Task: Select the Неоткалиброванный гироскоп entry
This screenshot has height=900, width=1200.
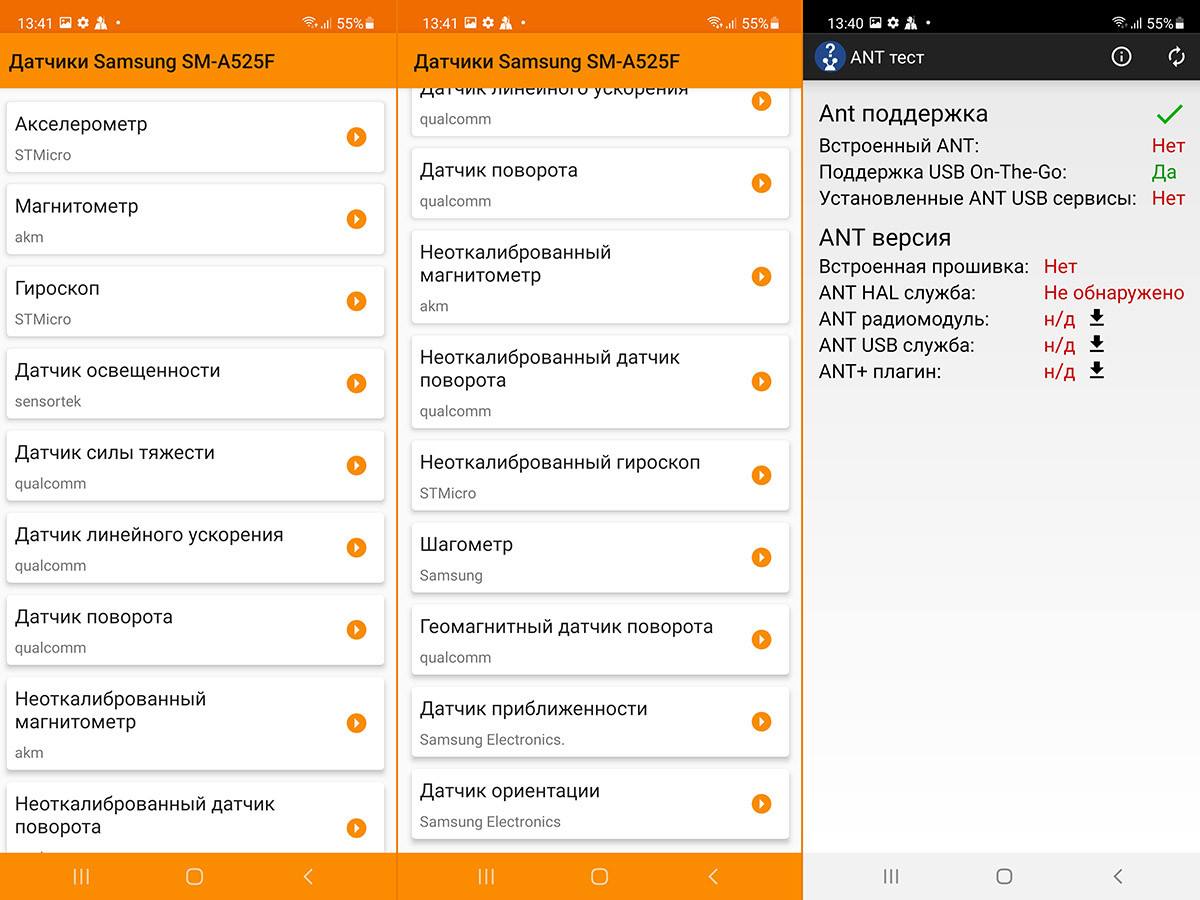Action: pos(600,475)
